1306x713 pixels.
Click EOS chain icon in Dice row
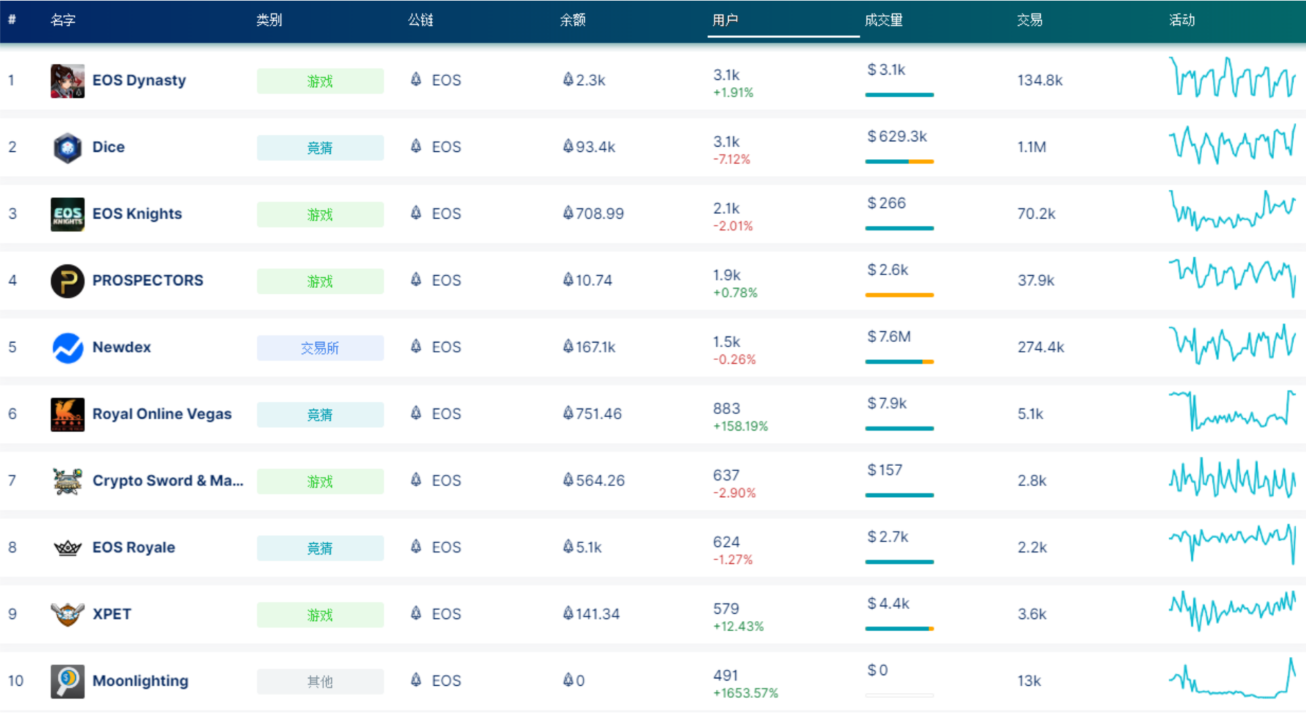pos(416,146)
